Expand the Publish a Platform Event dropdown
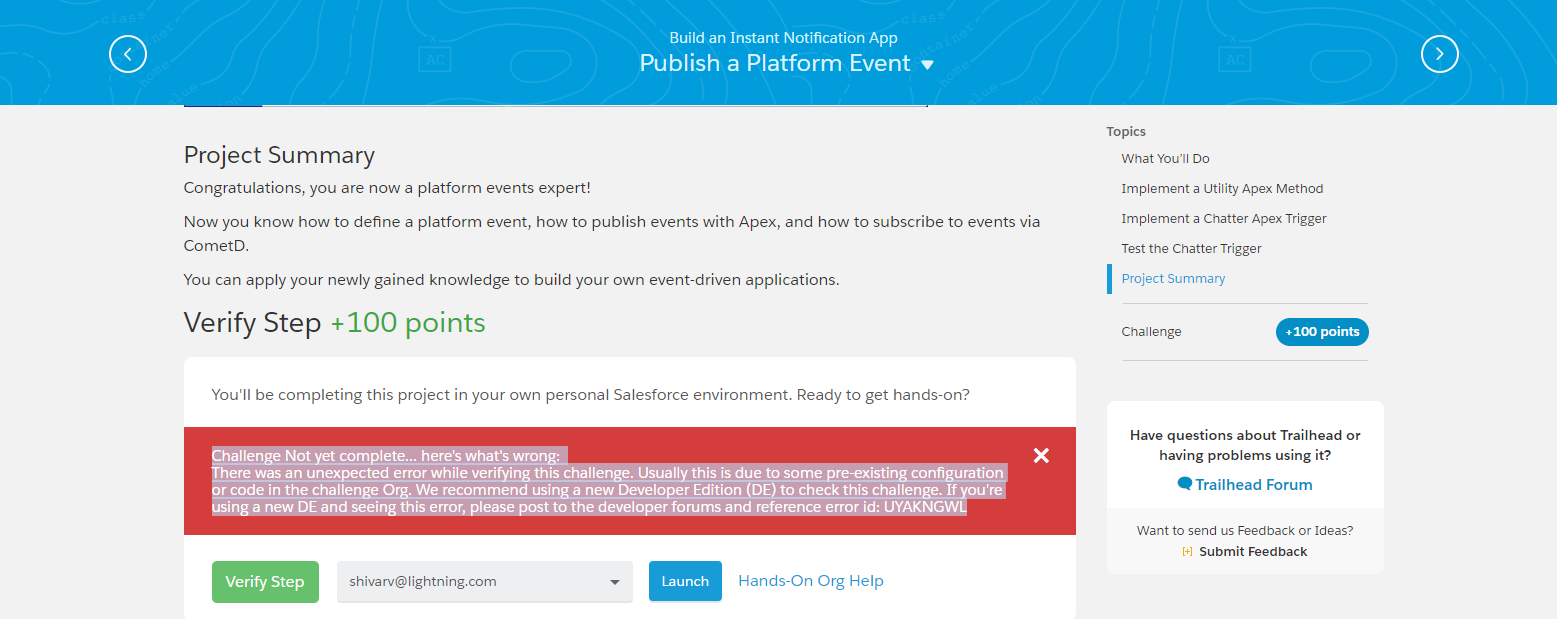 pyautogui.click(x=927, y=65)
